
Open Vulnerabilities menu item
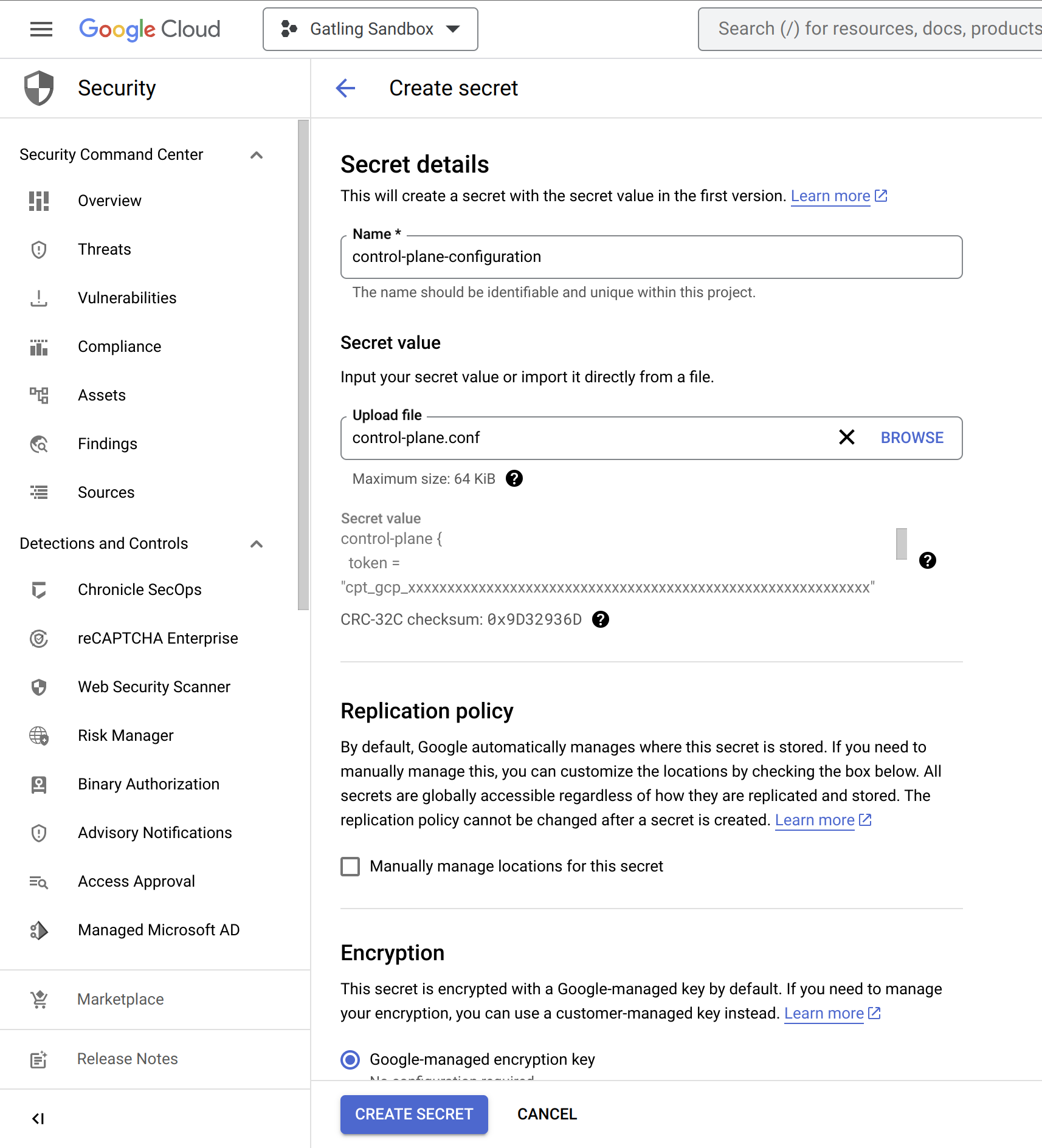click(127, 298)
